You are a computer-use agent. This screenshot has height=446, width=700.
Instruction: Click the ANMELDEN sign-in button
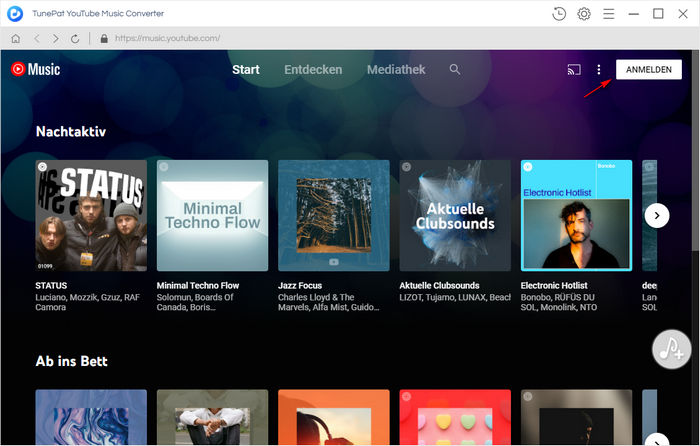coord(649,70)
